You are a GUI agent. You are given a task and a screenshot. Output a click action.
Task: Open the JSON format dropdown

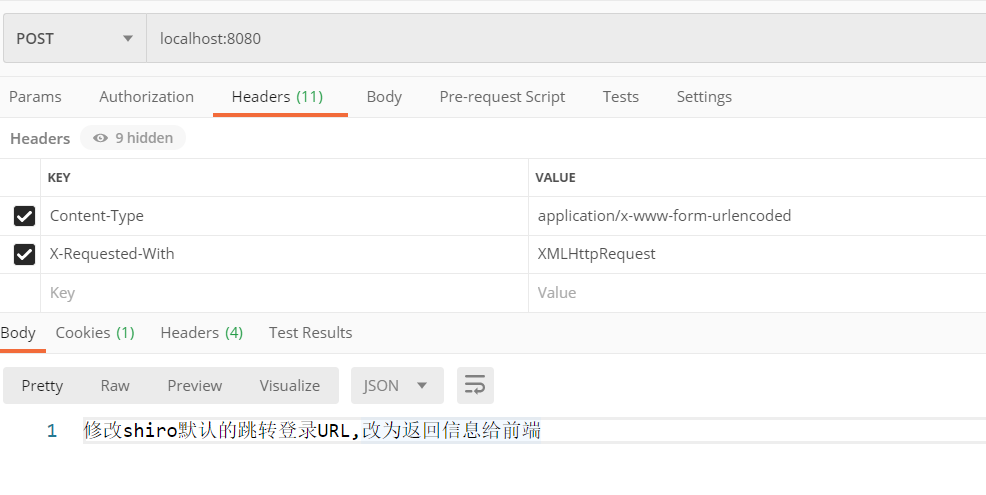coord(397,386)
